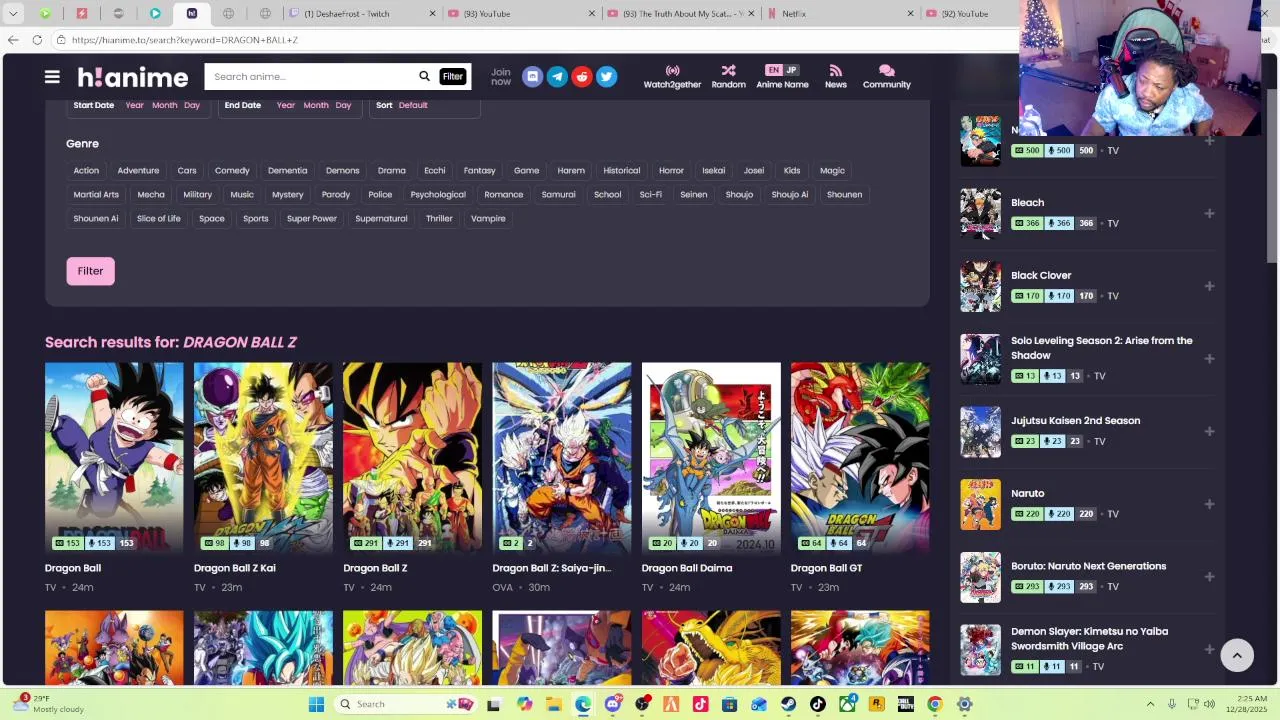Add Solo Leveling Season 2 with plus icon
This screenshot has height=720, width=1280.
coord(1209,358)
